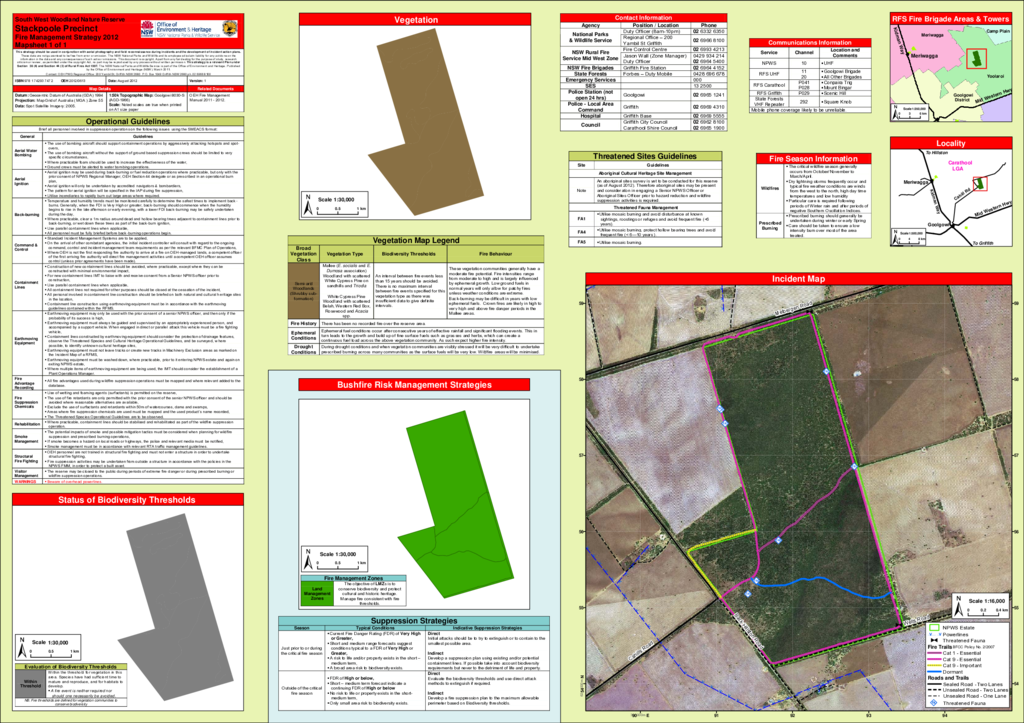Click the Incident Map heading
The height and width of the screenshot is (723, 1024).
(798, 279)
